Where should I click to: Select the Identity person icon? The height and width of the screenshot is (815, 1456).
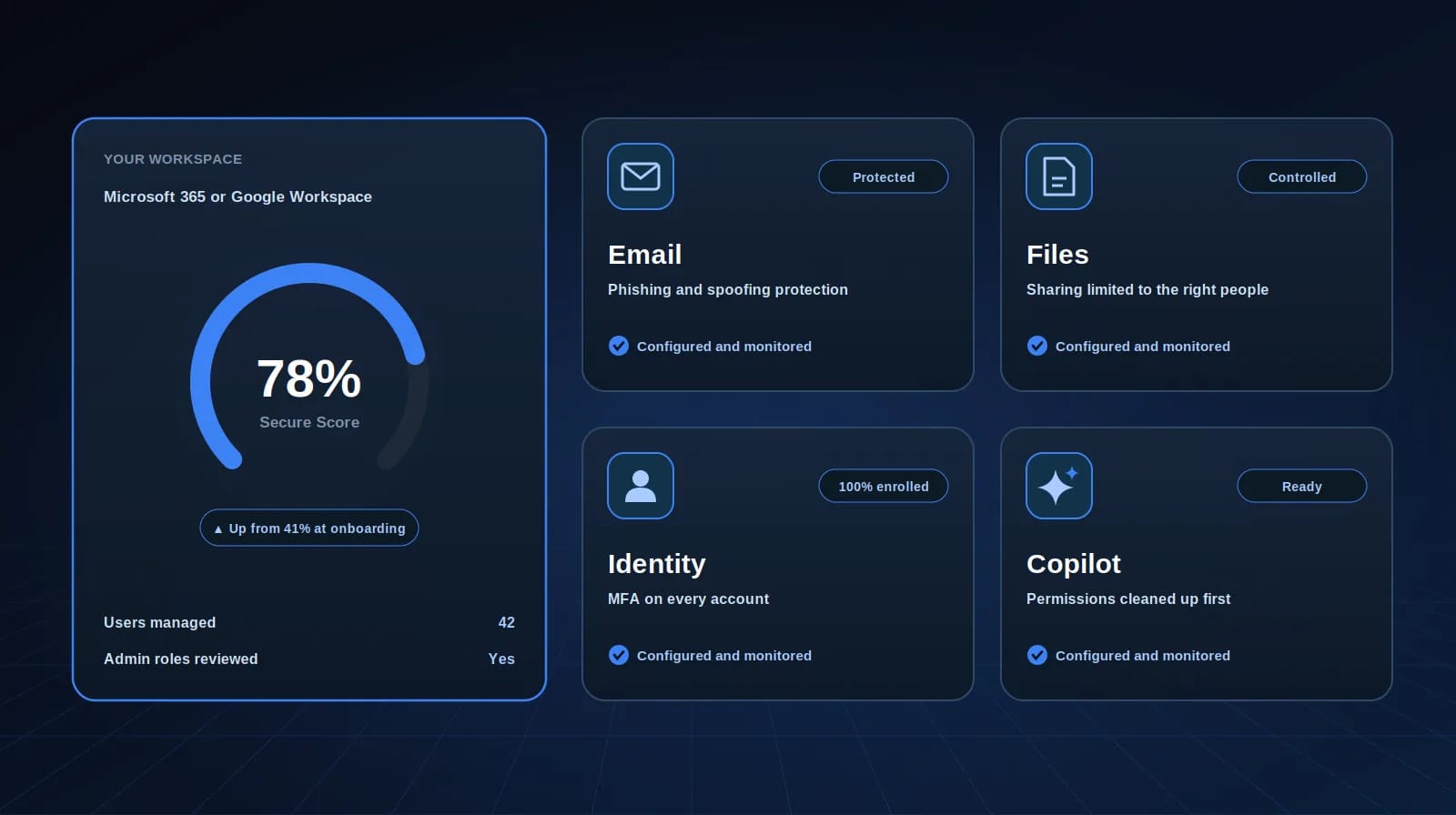641,486
